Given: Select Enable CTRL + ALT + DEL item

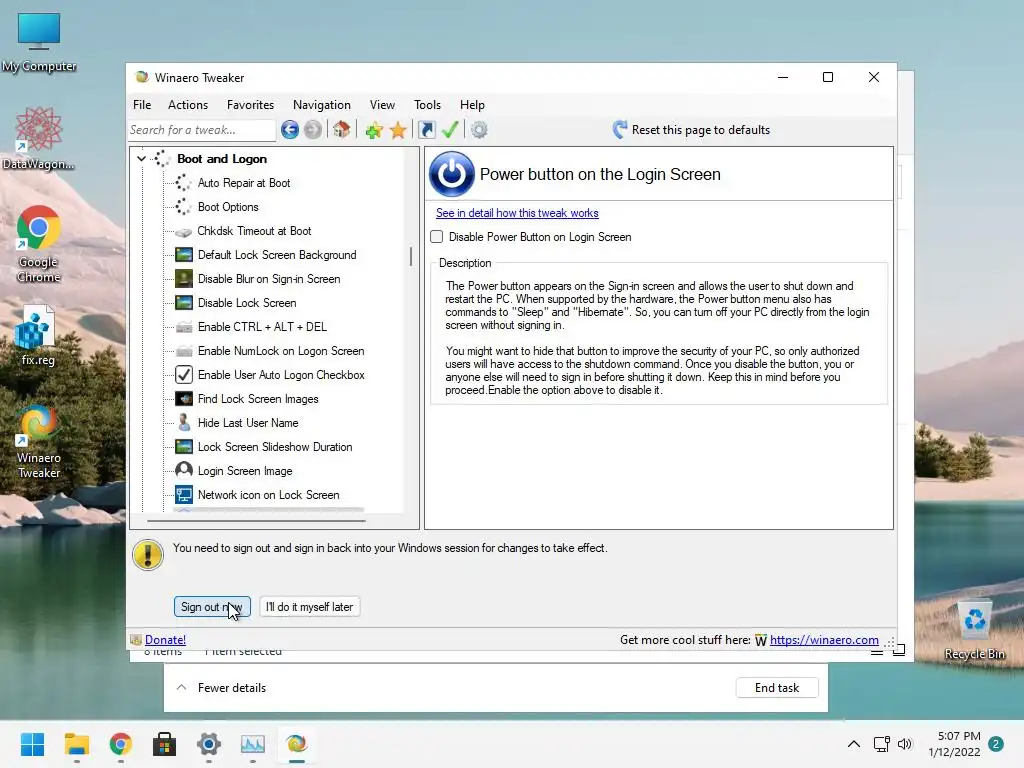Looking at the screenshot, I should (262, 327).
